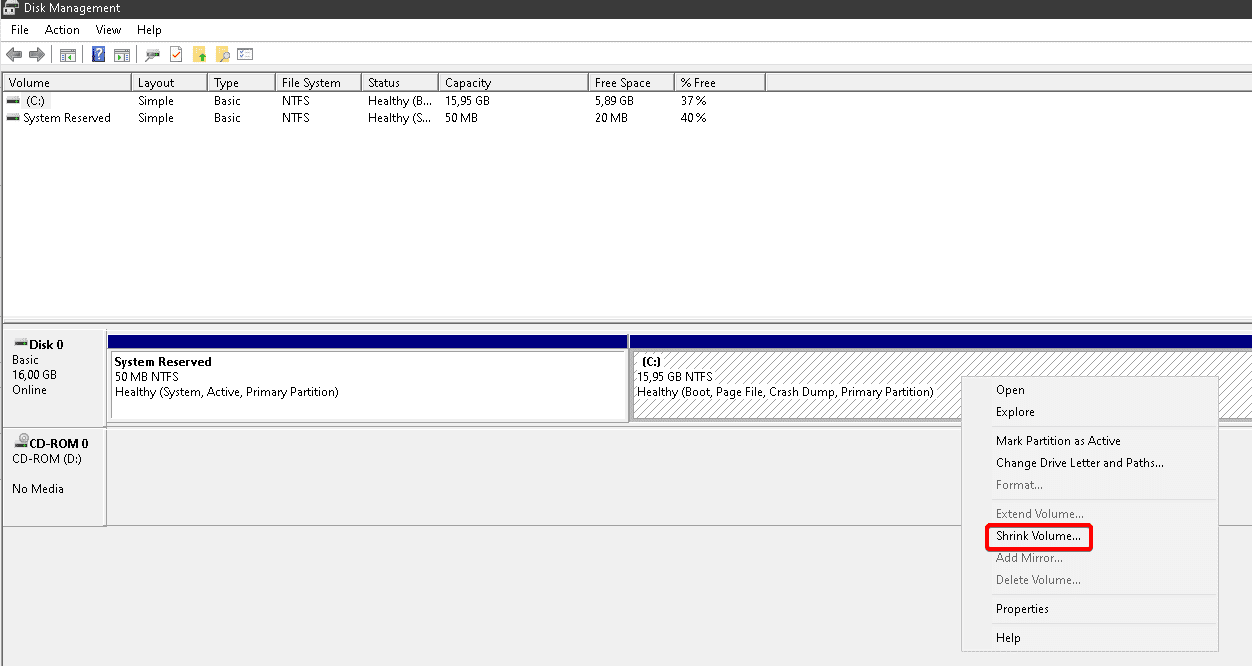Click the magnifier search toolbar icon

[223, 54]
